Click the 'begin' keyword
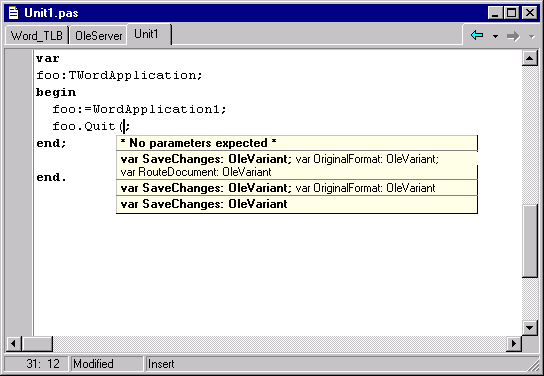Viewport: 544px width, 376px height. point(56,92)
